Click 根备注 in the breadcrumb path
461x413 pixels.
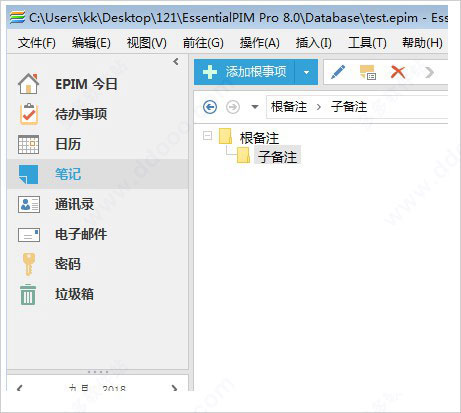[289, 107]
